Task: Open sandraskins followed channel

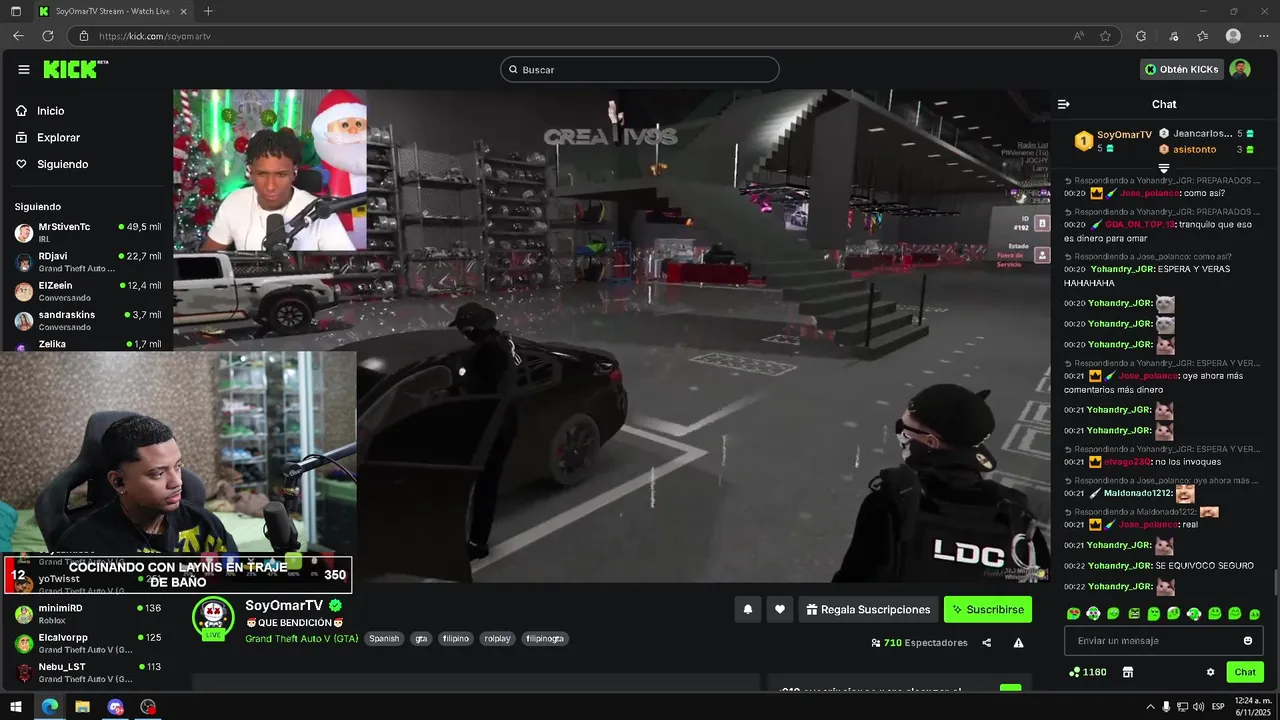Action: click(88, 320)
